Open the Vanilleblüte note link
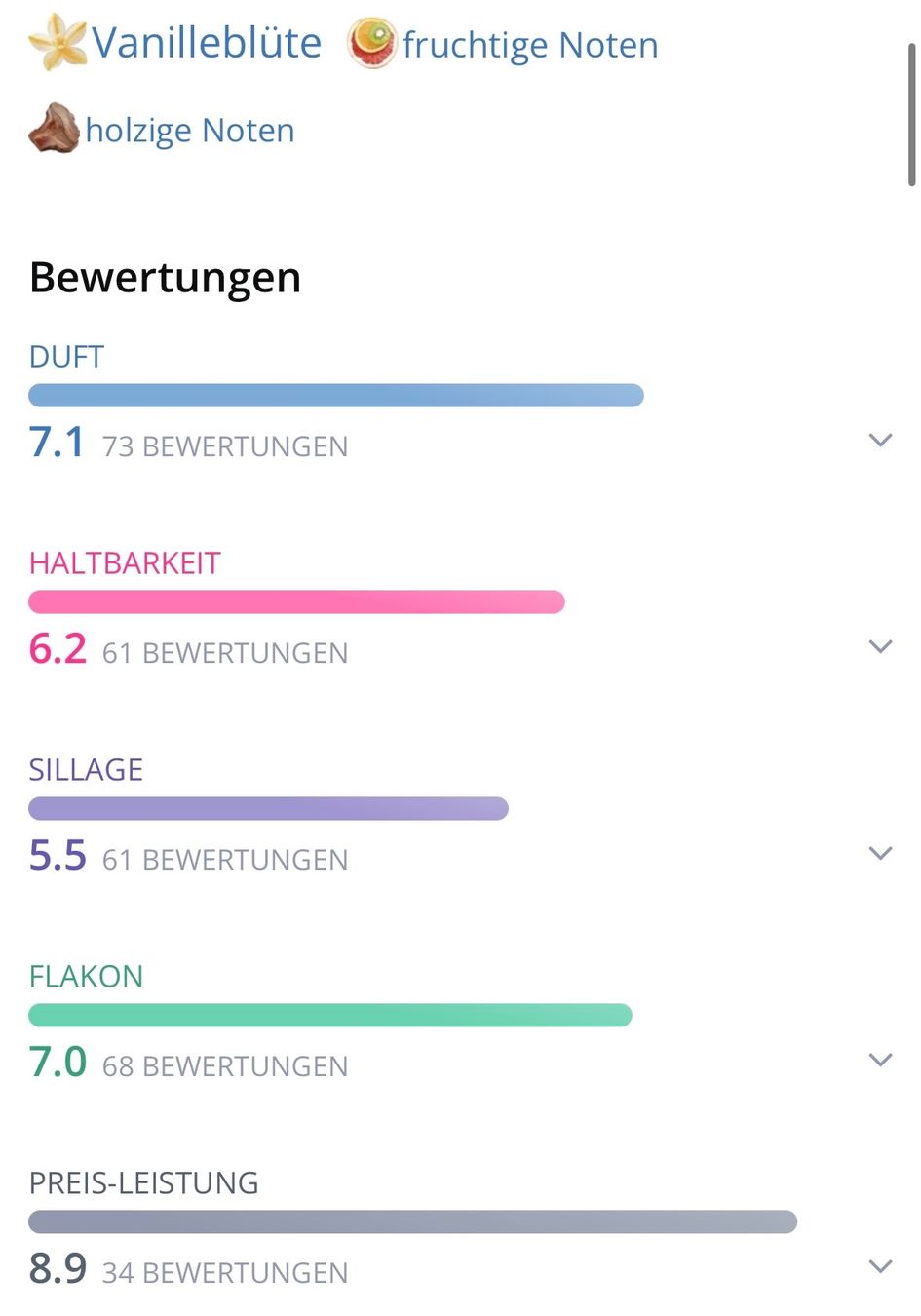Screen dimensions: 921x1316 click(206, 43)
